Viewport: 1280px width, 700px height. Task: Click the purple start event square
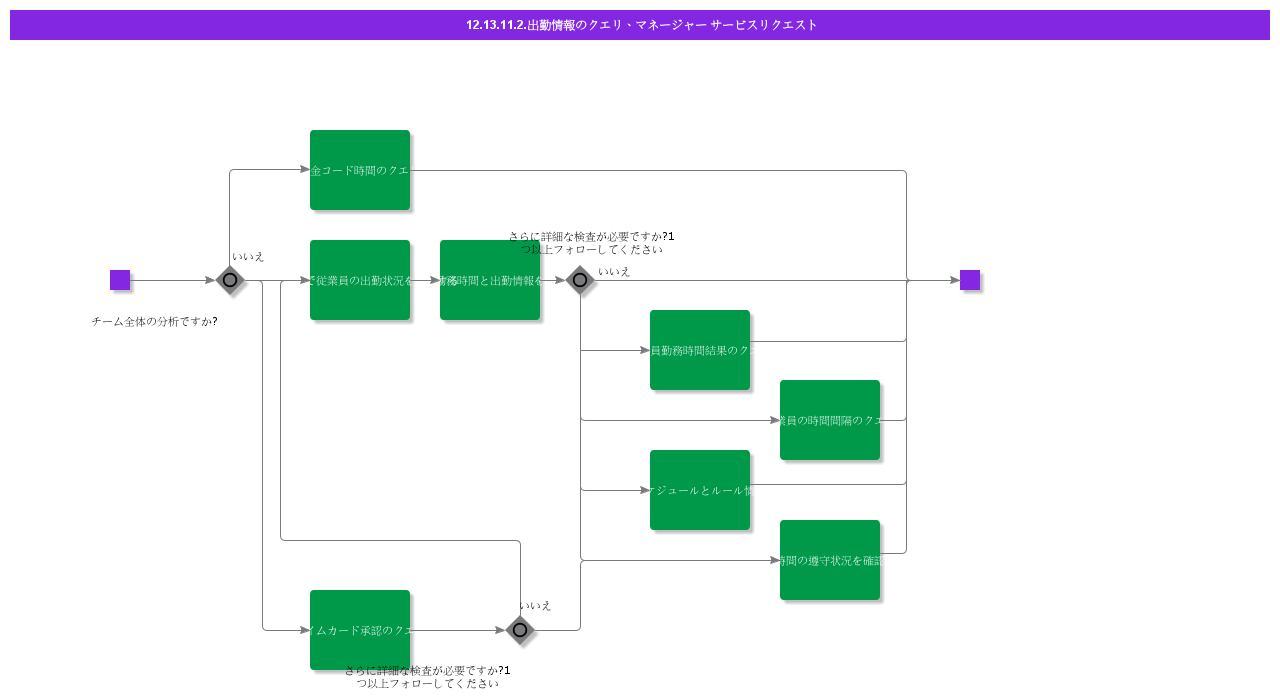[120, 280]
